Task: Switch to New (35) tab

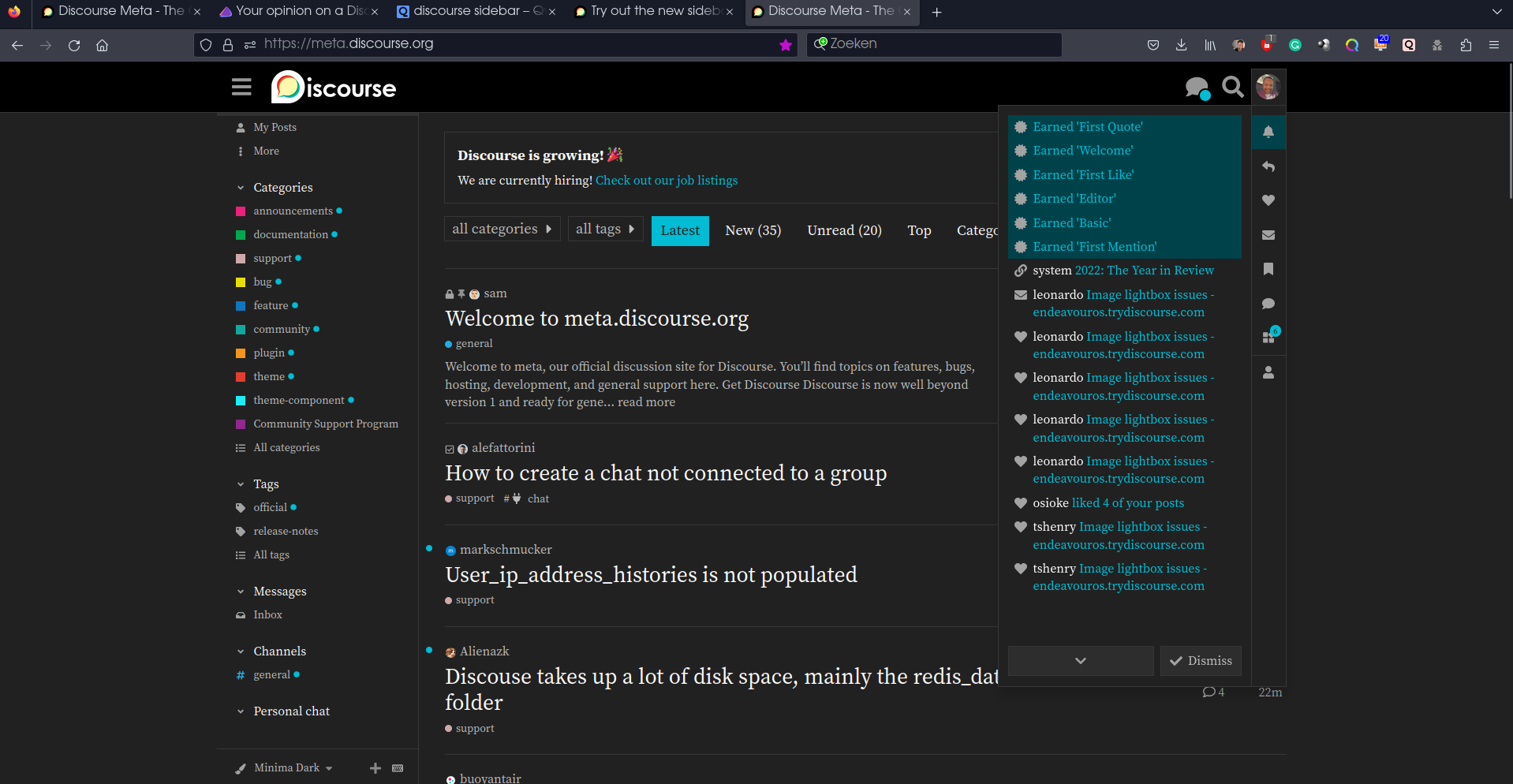Action: tap(753, 230)
